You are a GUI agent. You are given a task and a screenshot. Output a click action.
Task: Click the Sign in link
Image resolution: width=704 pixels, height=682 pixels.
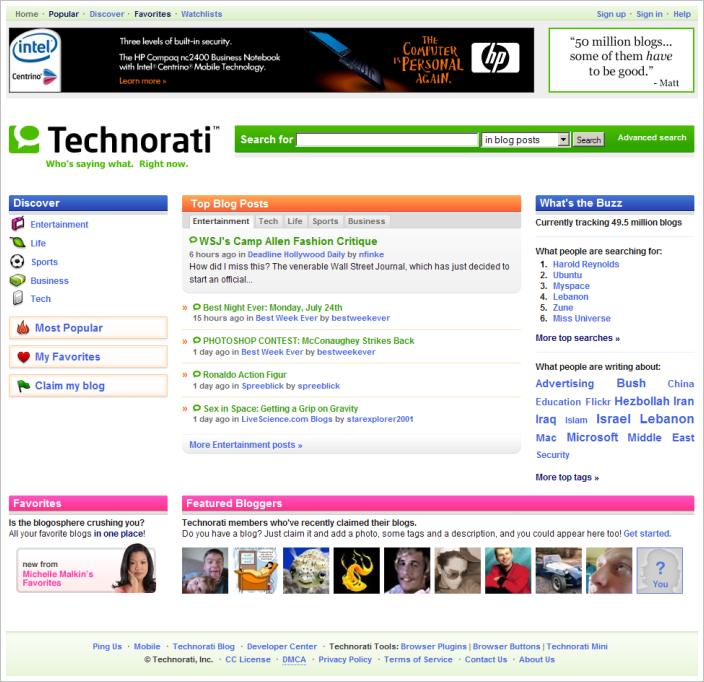pos(649,14)
